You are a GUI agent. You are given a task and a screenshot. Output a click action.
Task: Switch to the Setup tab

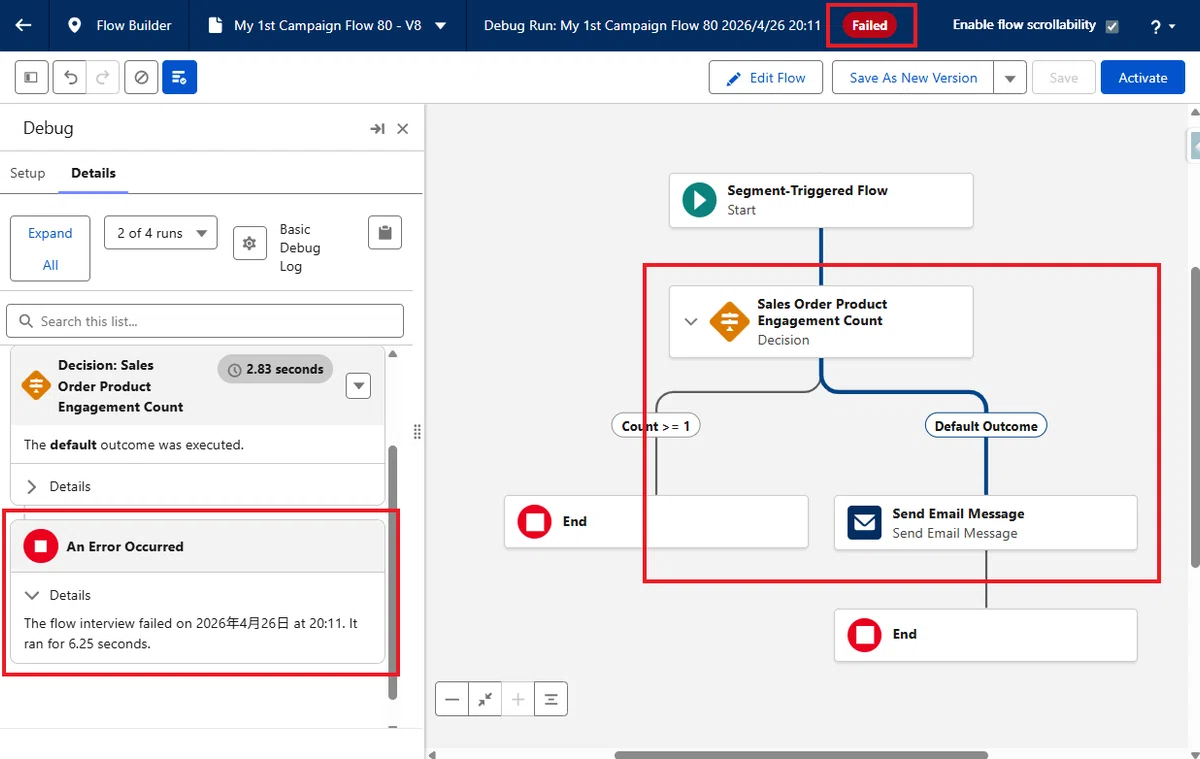(28, 173)
